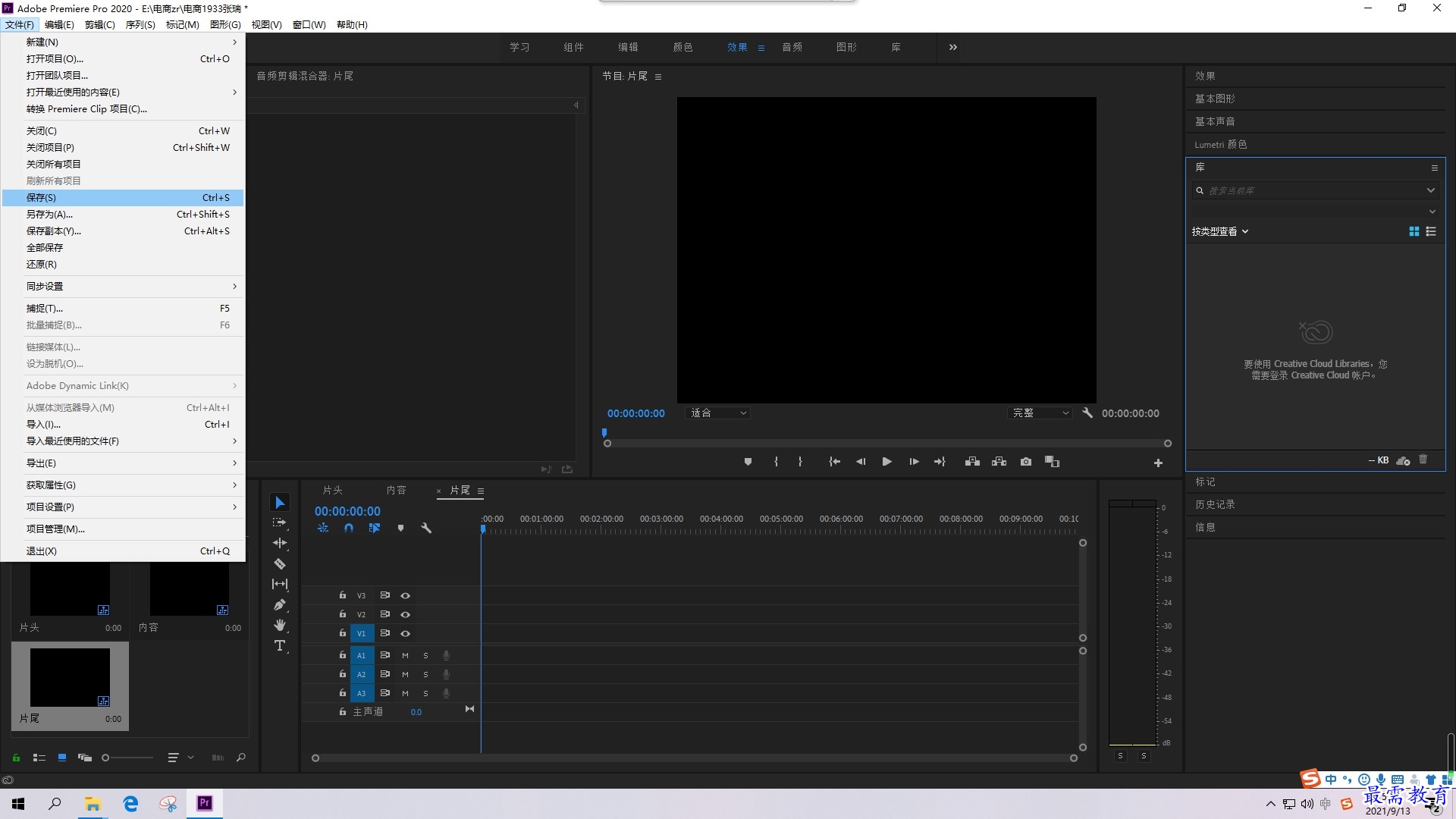Open playback resolution 完整 dropdown

1040,413
